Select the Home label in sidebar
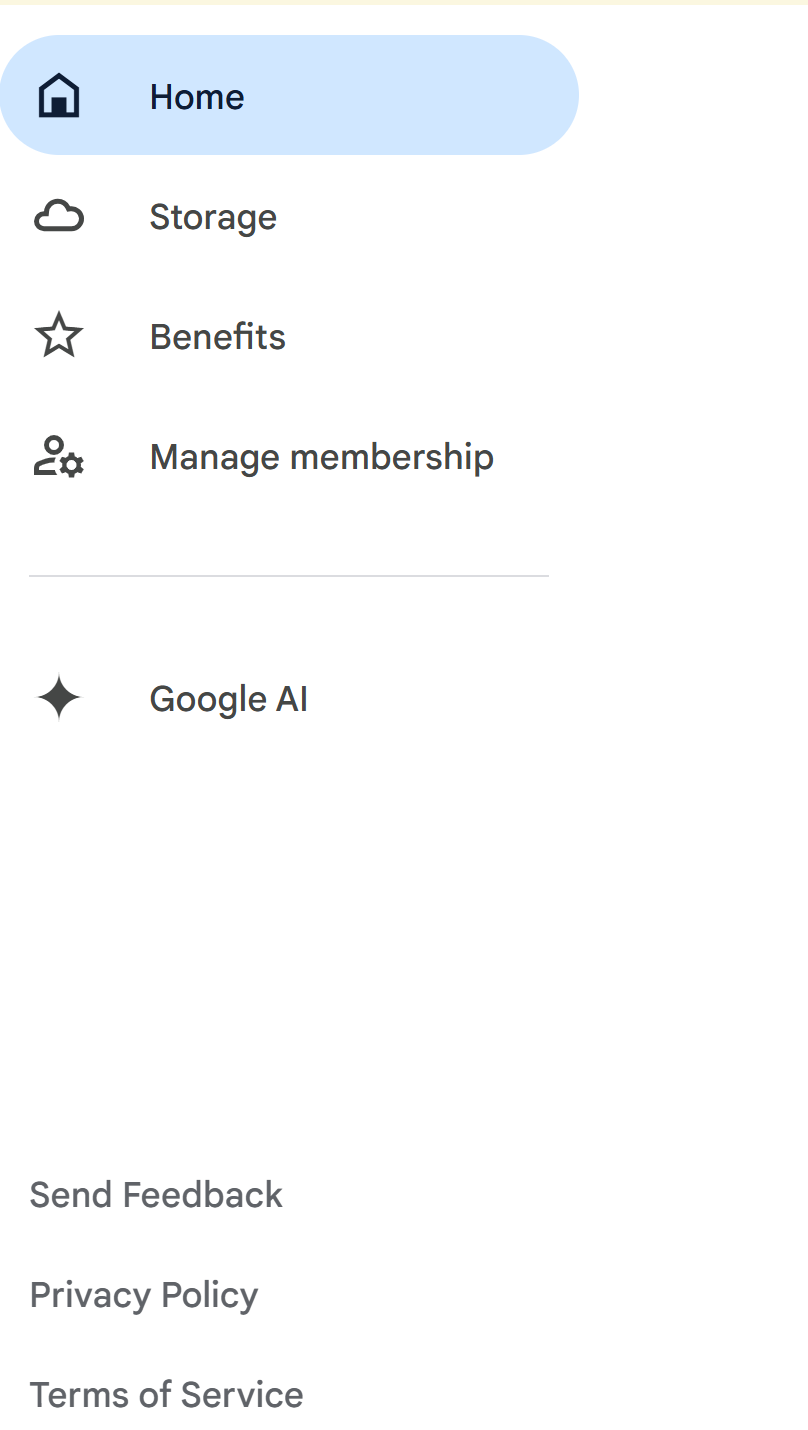This screenshot has width=808, height=1430. pos(197,97)
